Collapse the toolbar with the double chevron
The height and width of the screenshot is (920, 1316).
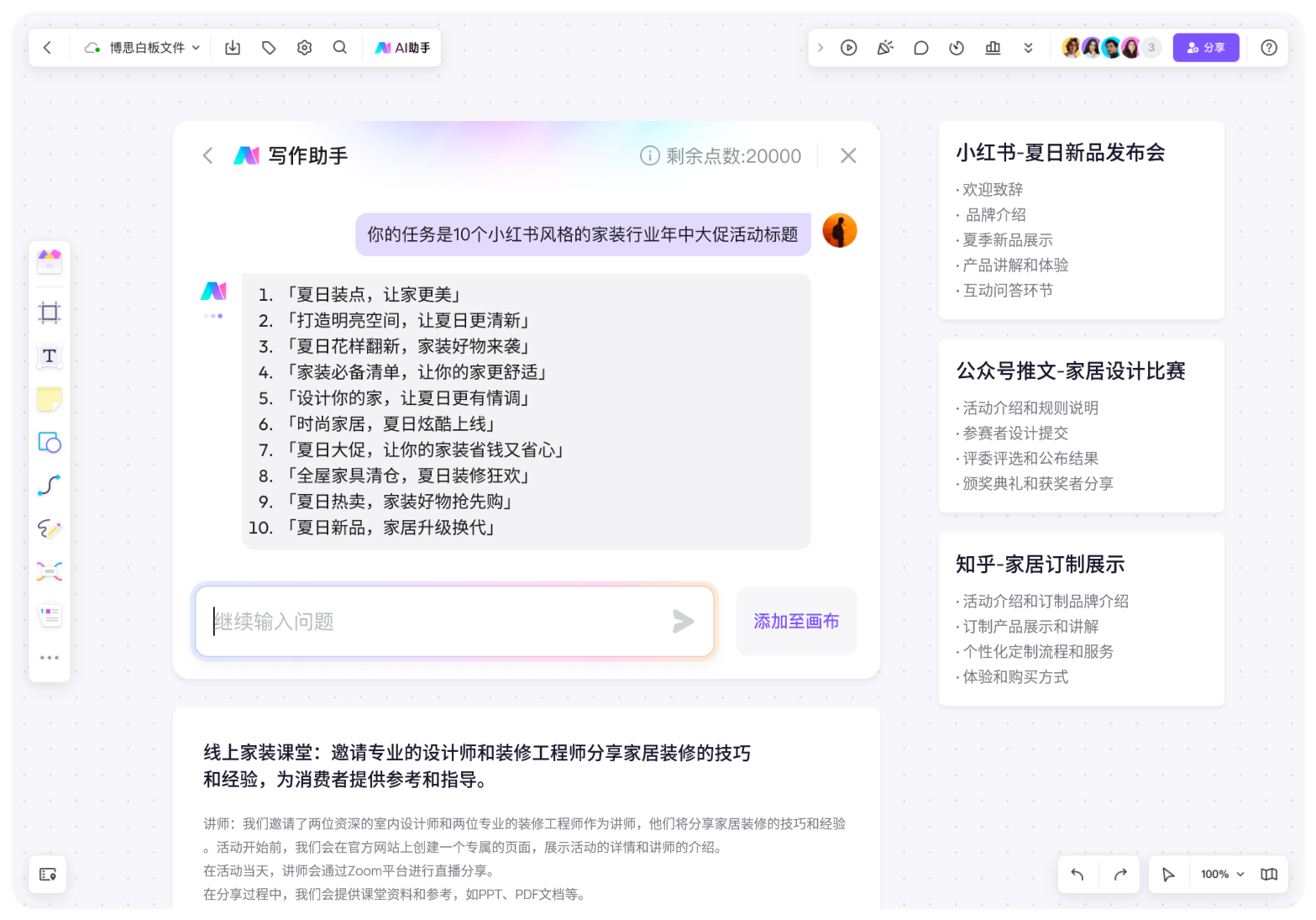click(x=1029, y=48)
